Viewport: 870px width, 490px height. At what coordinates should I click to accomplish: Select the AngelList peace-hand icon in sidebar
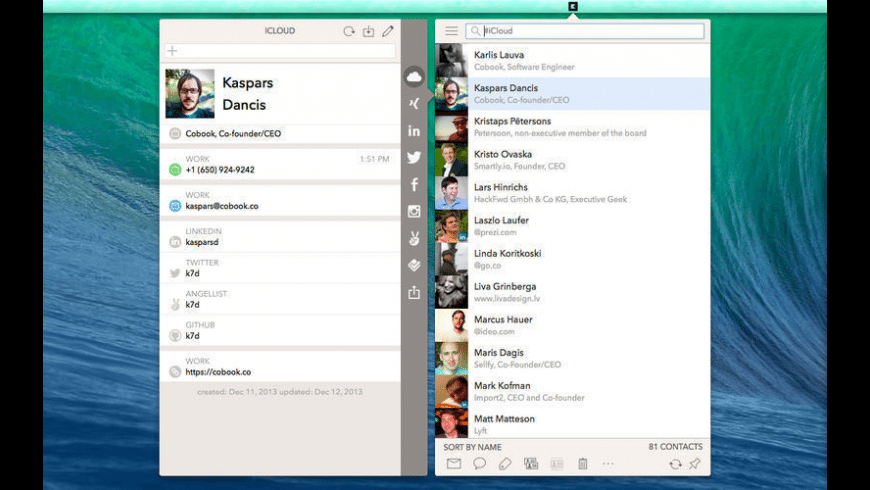(x=414, y=238)
